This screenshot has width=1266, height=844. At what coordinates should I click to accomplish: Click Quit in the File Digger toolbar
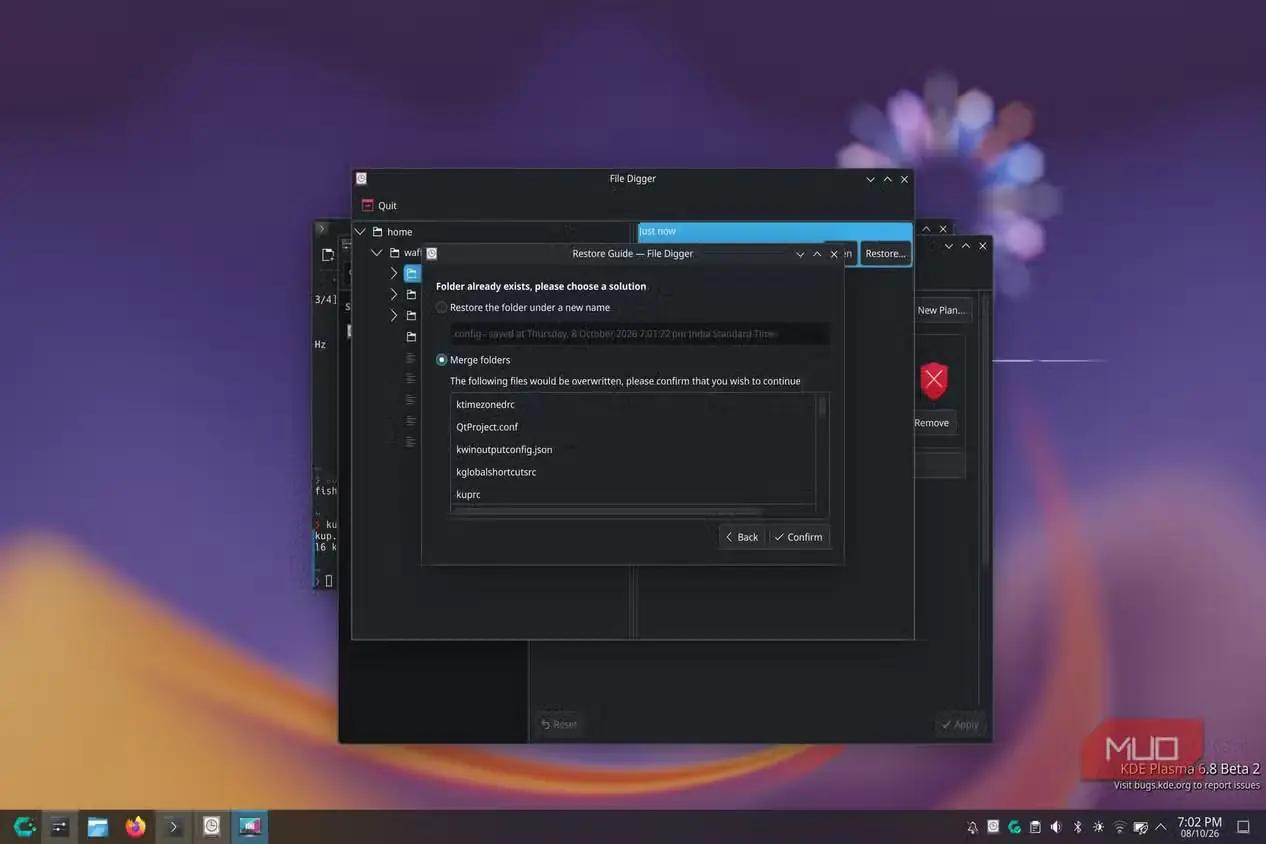(379, 206)
